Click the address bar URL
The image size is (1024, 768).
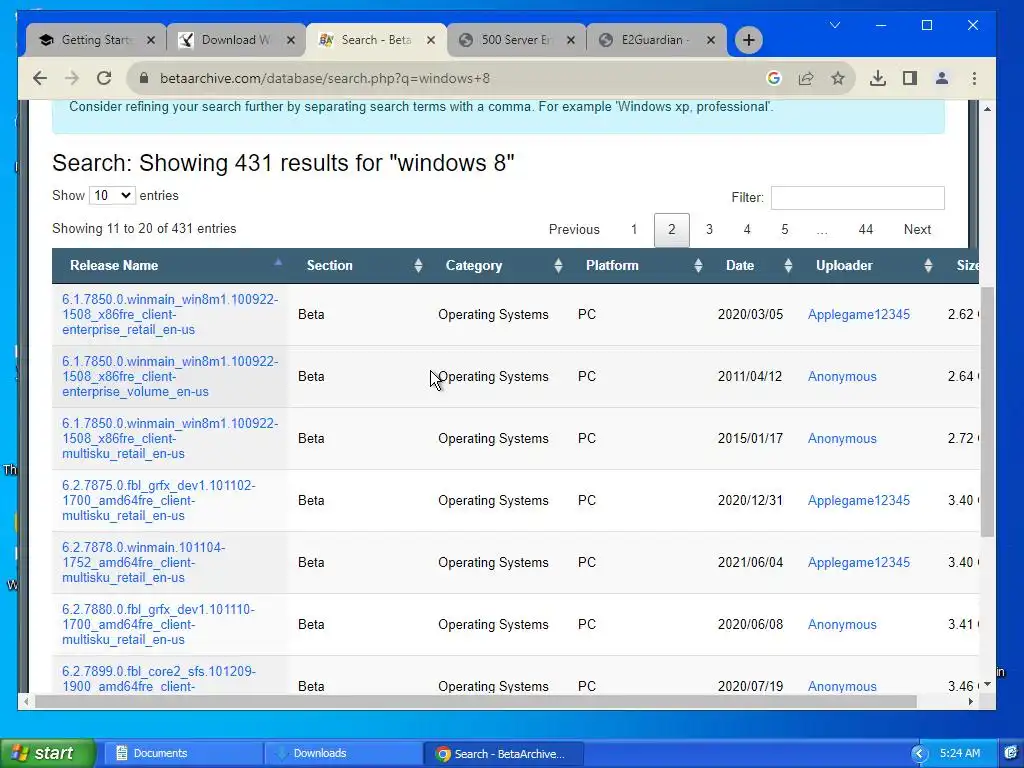[x=325, y=78]
